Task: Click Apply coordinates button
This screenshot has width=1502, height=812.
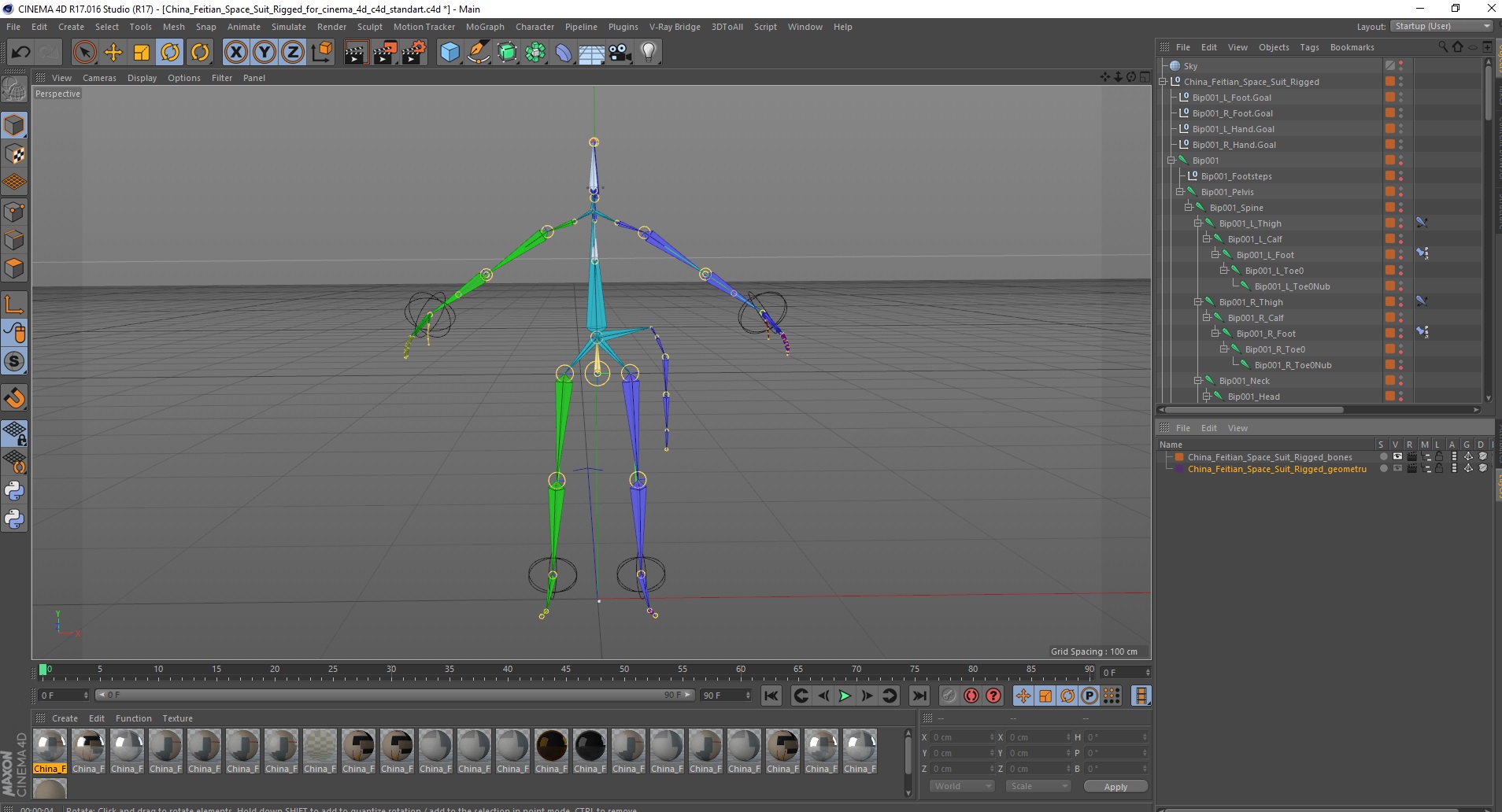Action: (1115, 787)
